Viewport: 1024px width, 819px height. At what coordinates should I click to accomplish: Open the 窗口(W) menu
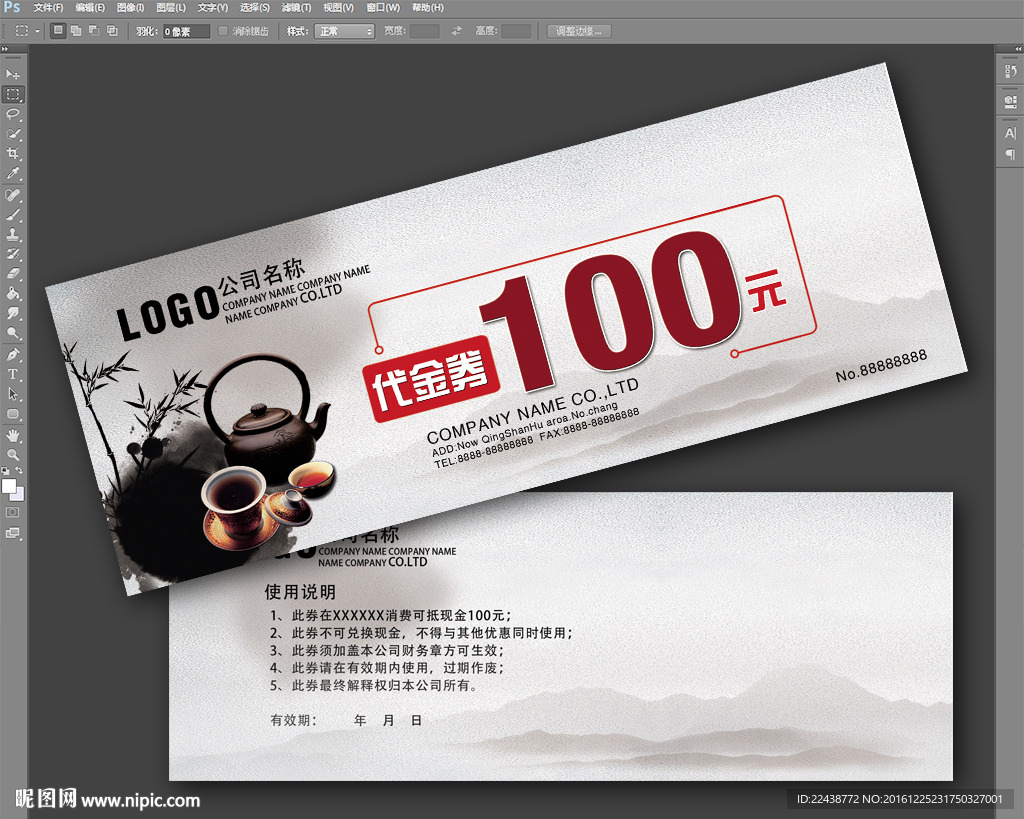(383, 8)
